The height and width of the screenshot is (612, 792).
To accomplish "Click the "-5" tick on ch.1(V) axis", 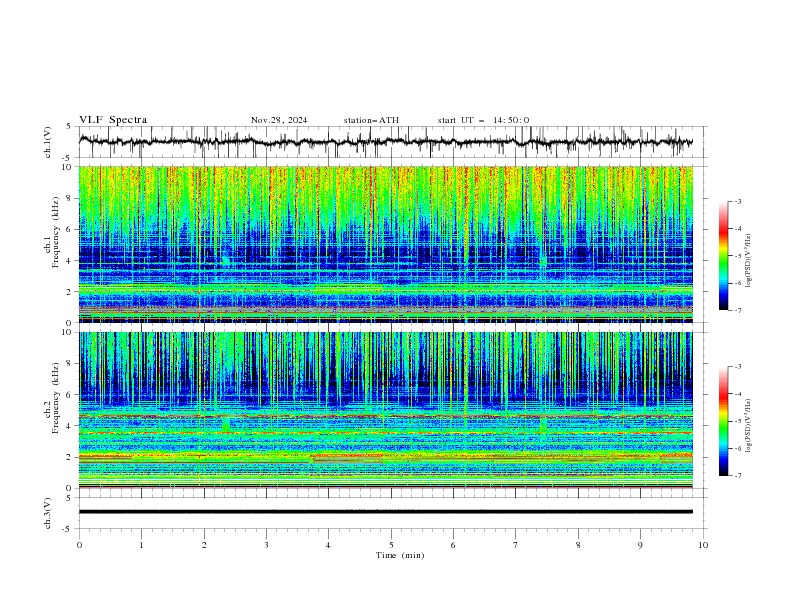I will (x=68, y=158).
